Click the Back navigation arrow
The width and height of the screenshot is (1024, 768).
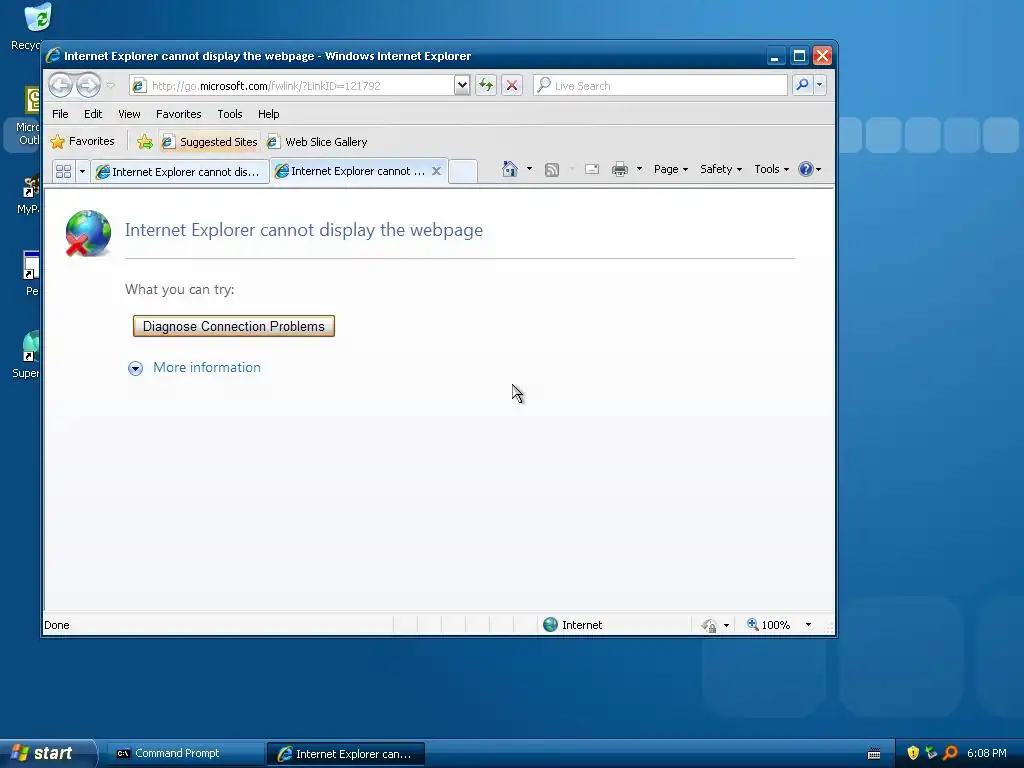pos(60,85)
